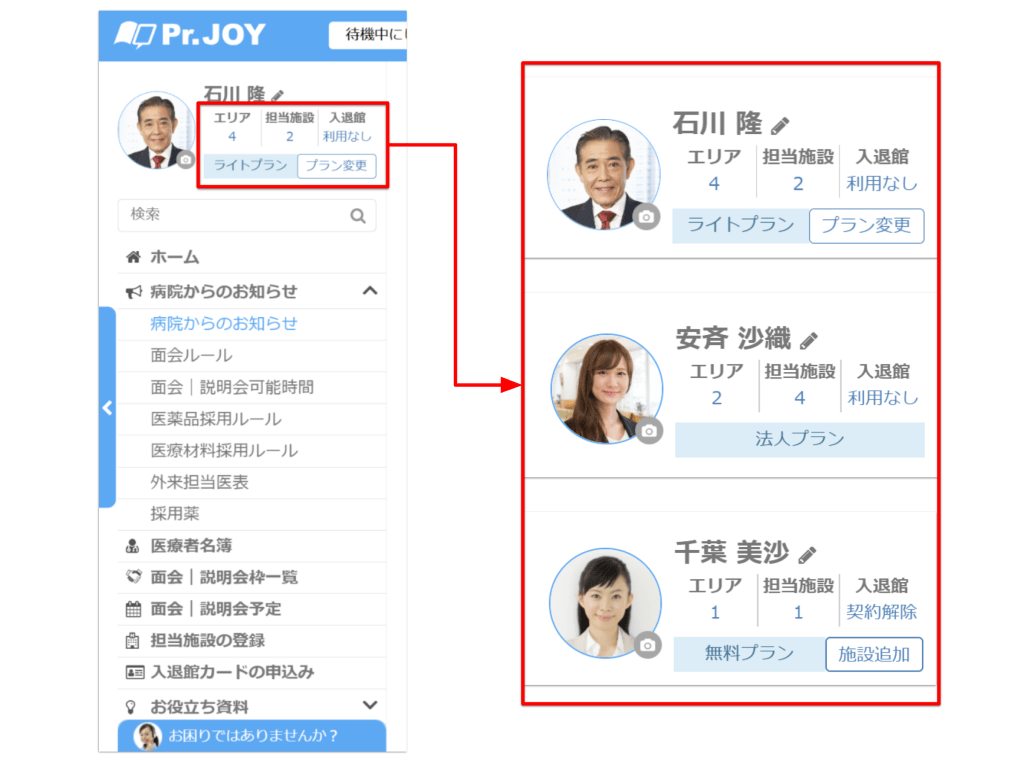
Task: Change 石川 隆's photo via camera icon
Action: (648, 218)
